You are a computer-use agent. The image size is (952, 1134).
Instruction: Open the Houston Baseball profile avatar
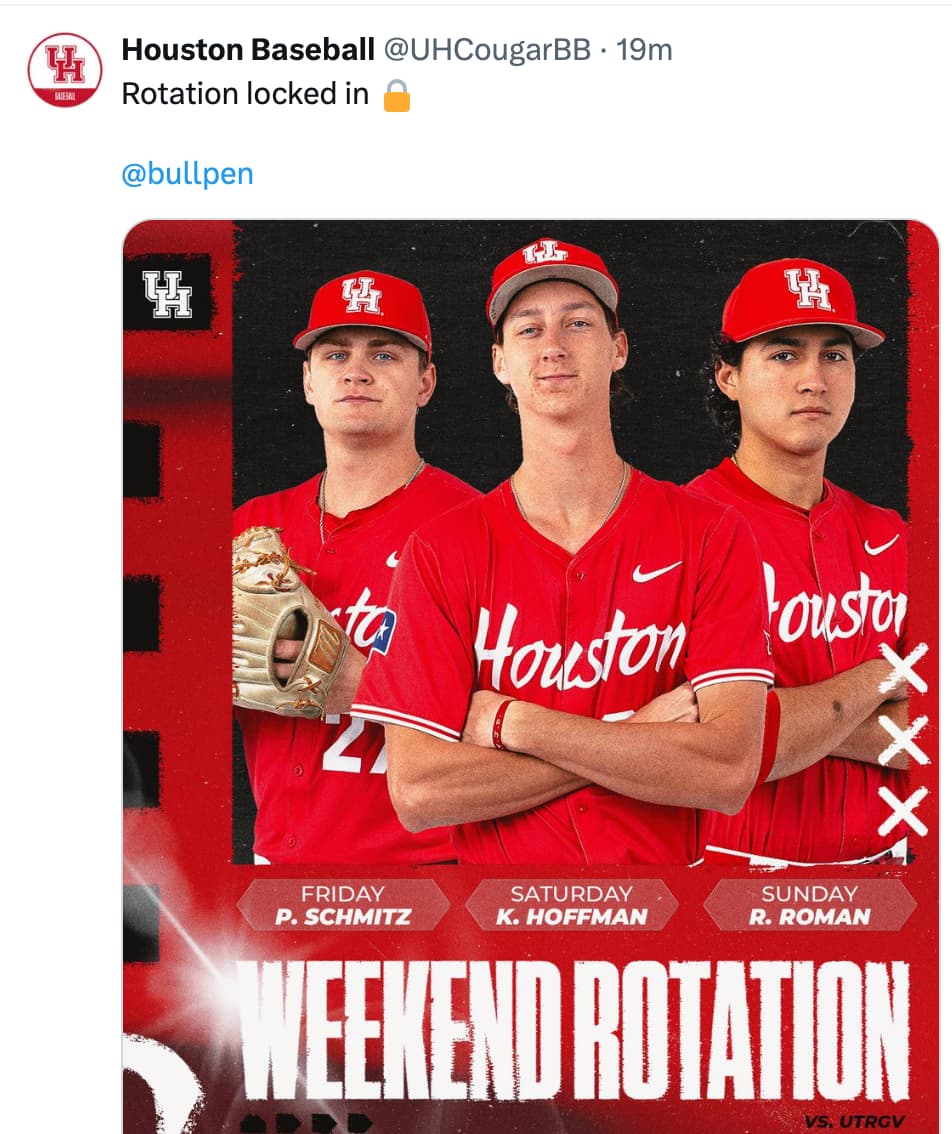tap(65, 70)
